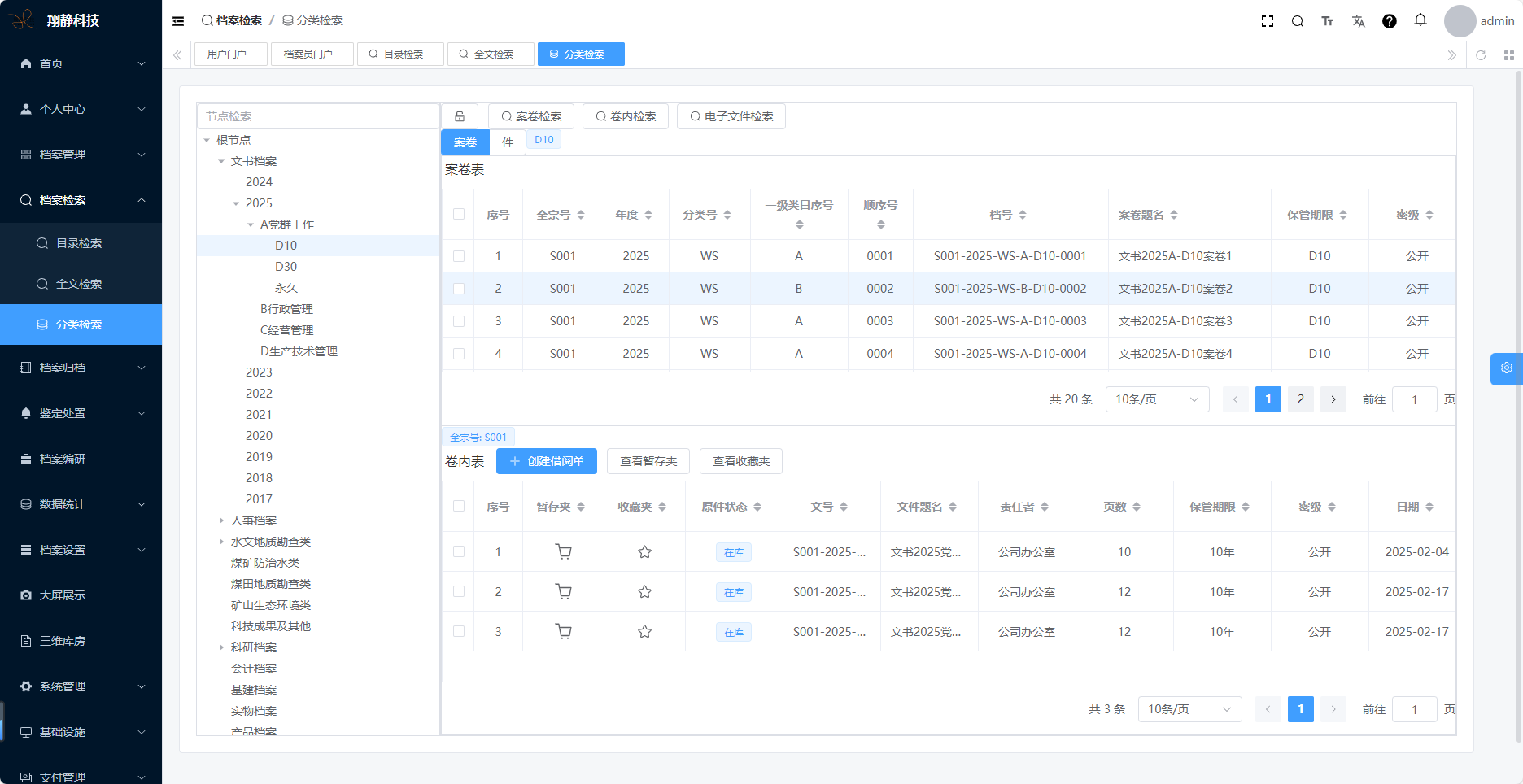Select all rows in 案卷表 header checkbox
The height and width of the screenshot is (784, 1523).
pyautogui.click(x=459, y=215)
